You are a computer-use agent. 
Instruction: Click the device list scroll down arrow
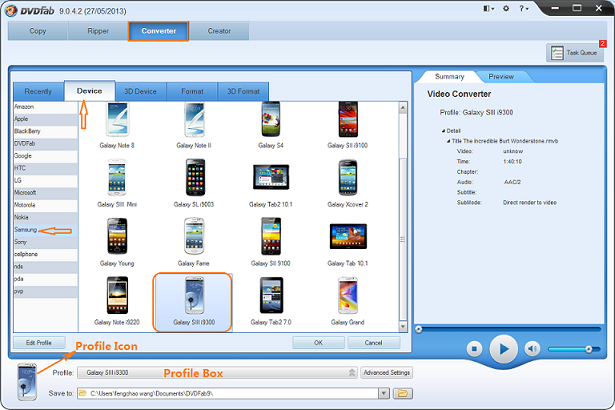click(x=403, y=326)
